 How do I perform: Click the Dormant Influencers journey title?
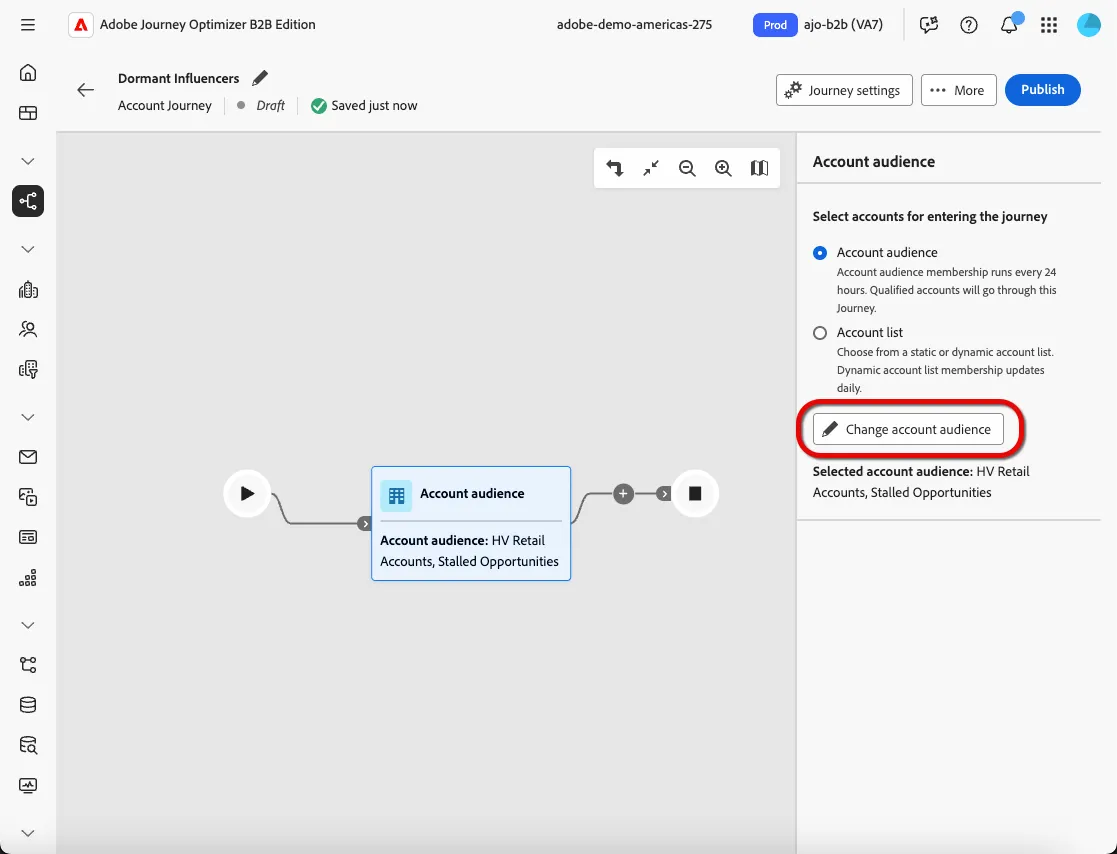[179, 78]
